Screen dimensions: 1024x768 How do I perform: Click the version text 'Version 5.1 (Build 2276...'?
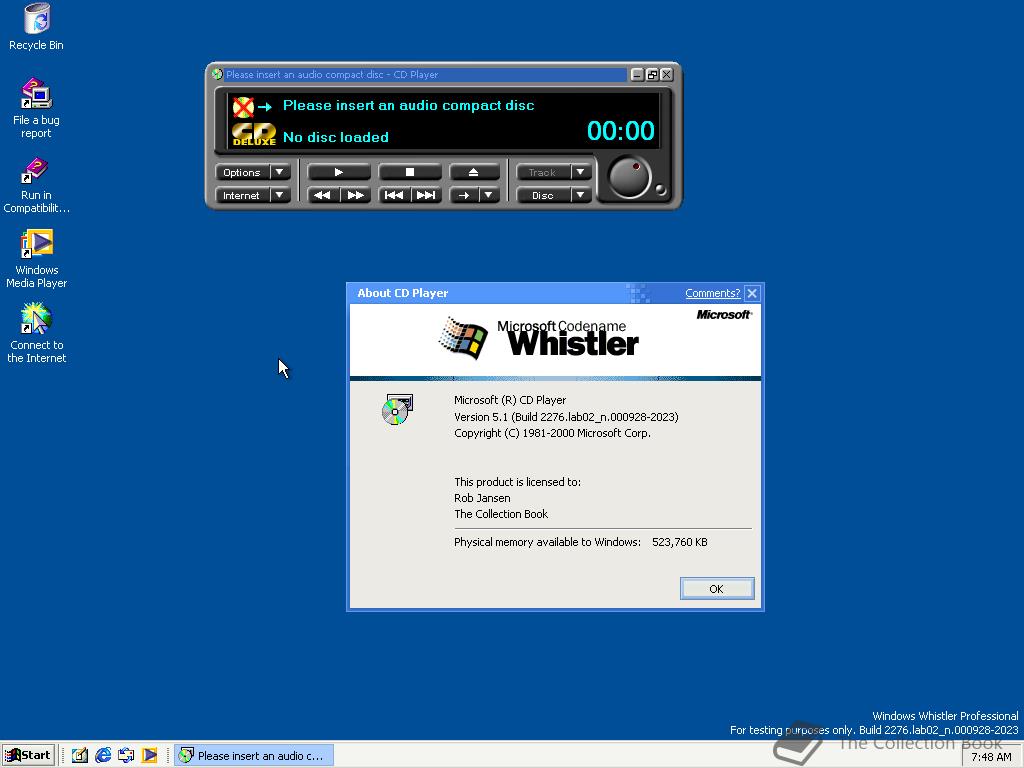click(x=566, y=417)
